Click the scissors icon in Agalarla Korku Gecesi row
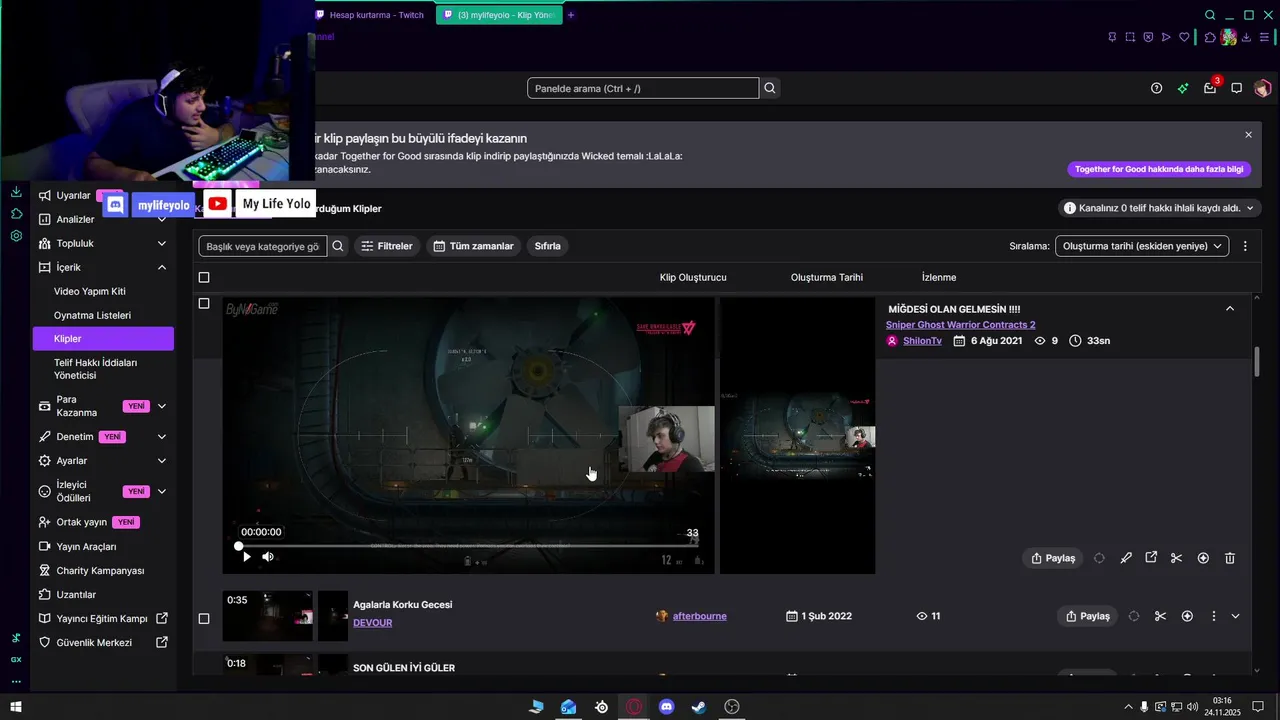The image size is (1280, 720). (x=1160, y=616)
